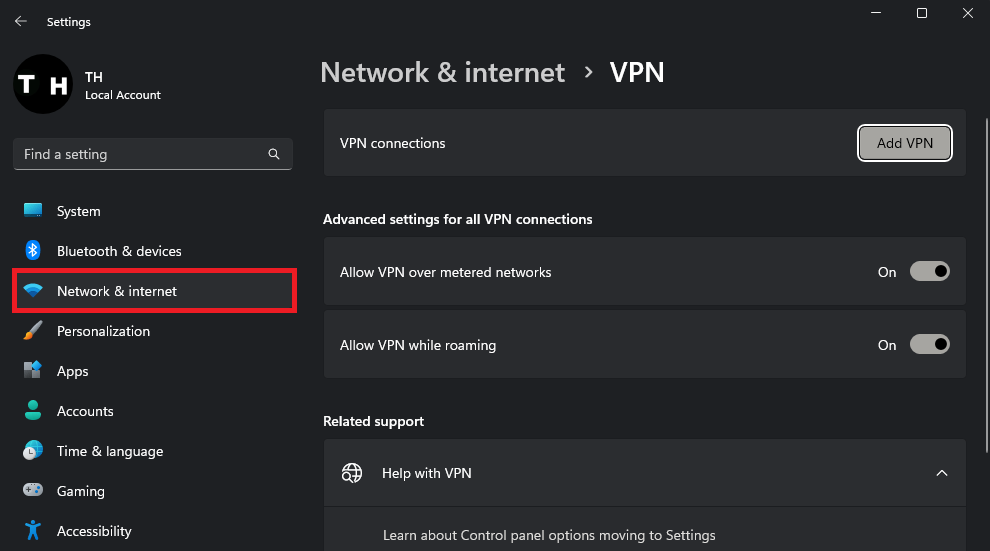Collapse the Help with VPN section
This screenshot has height=551, width=990.
point(941,473)
